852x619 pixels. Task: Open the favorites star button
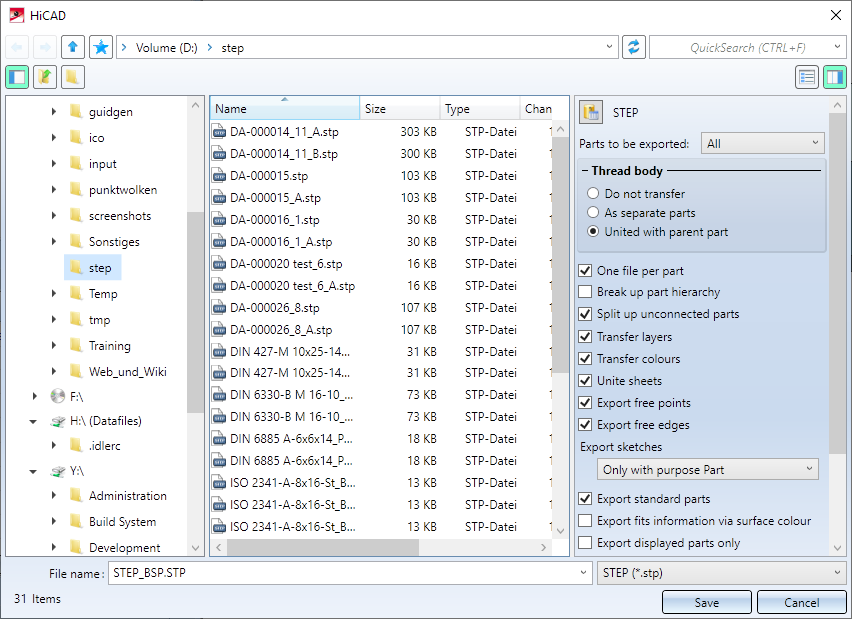click(x=101, y=47)
